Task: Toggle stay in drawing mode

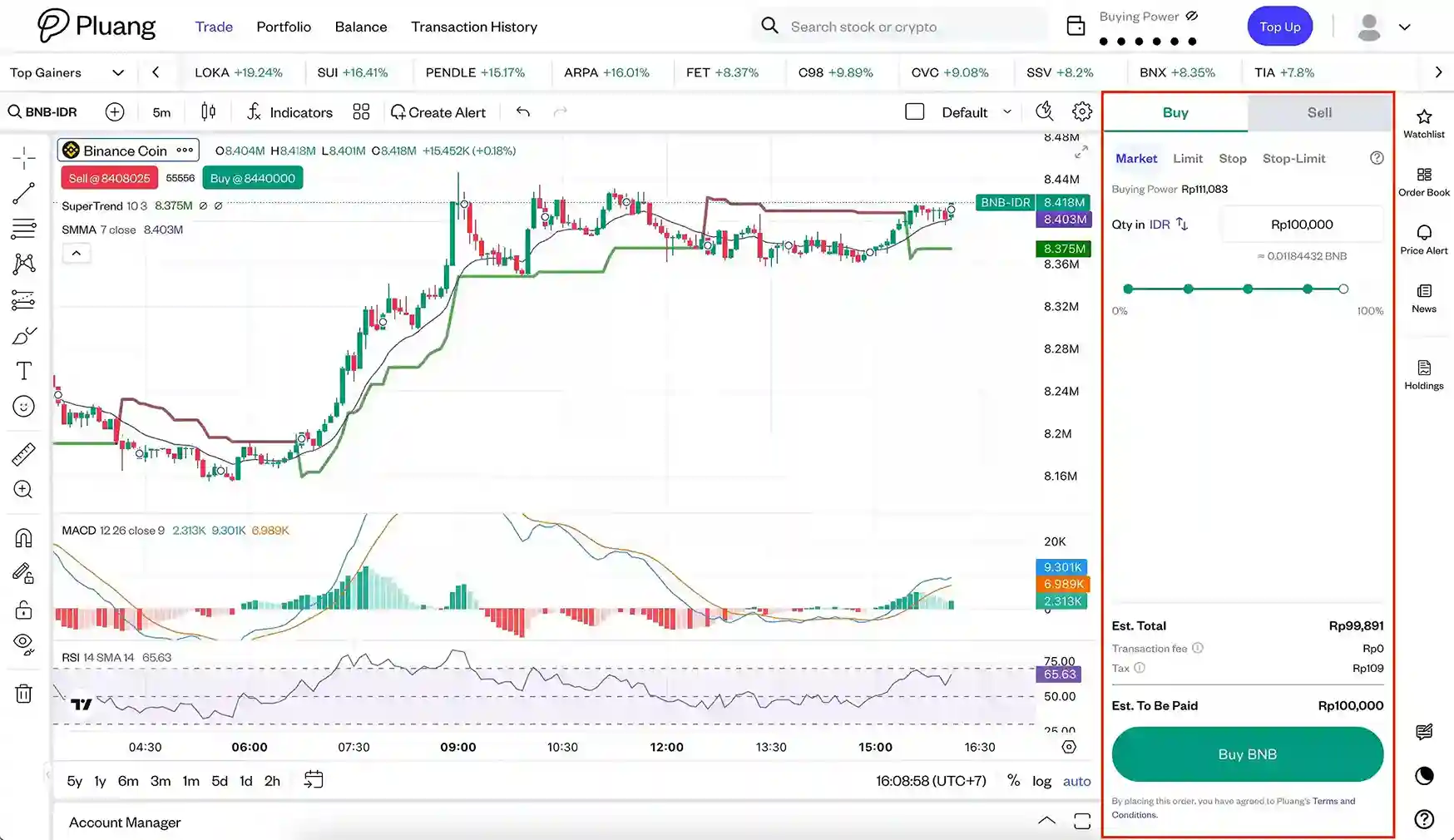Action: 23,574
